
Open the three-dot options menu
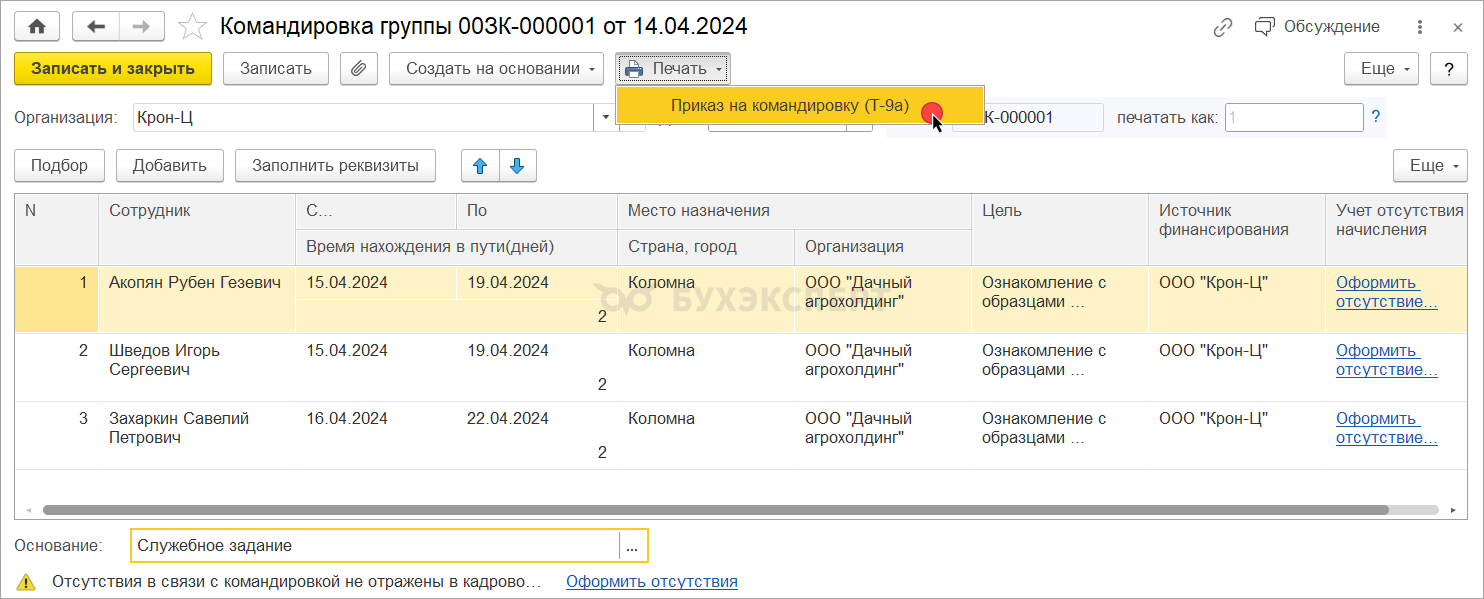point(1420,27)
